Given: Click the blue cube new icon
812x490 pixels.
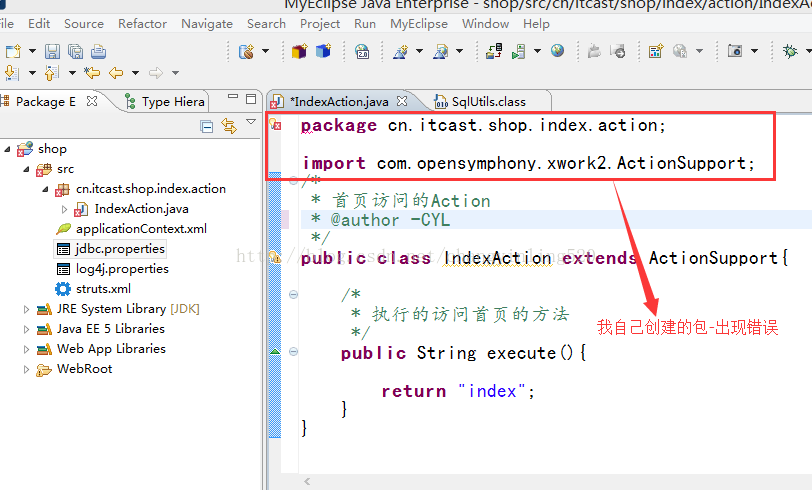Looking at the screenshot, I should pyautogui.click(x=324, y=51).
